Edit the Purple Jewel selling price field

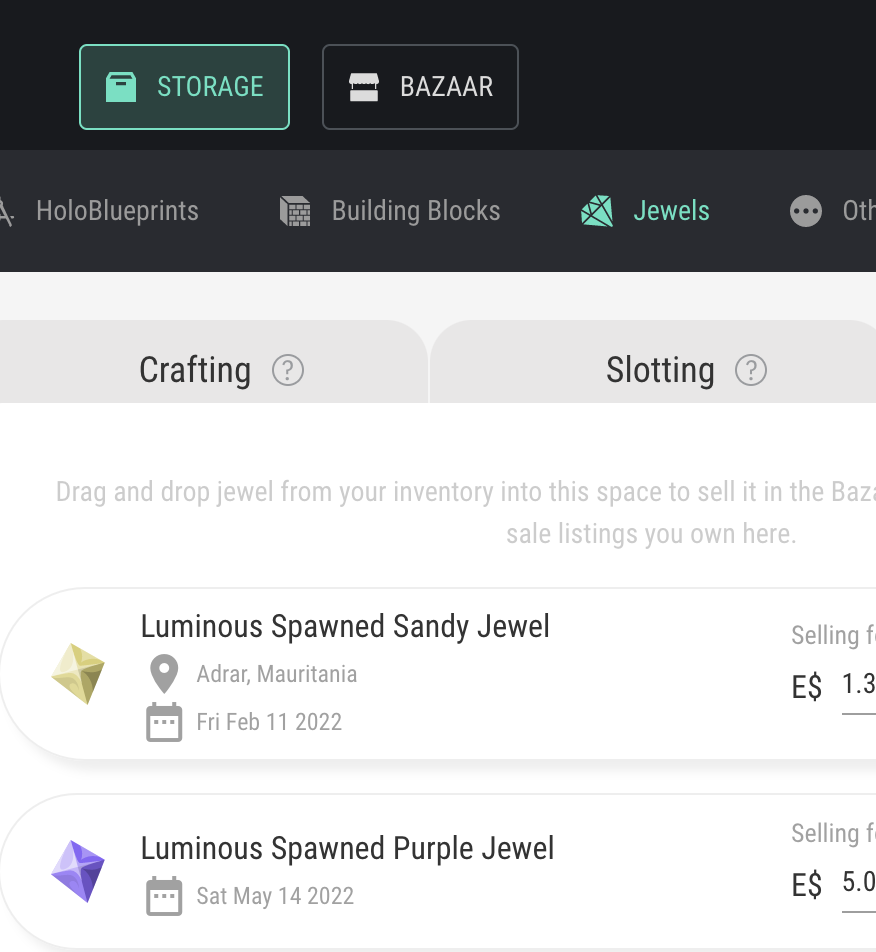point(858,883)
